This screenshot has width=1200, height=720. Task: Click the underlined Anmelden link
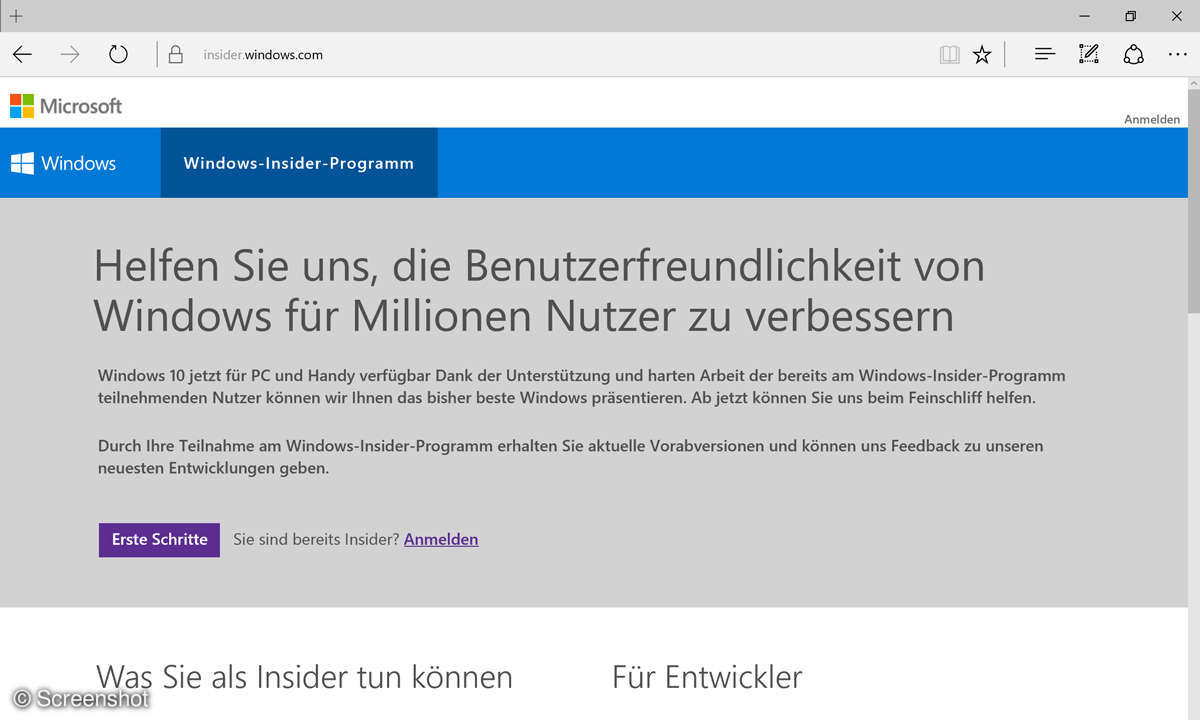[441, 539]
